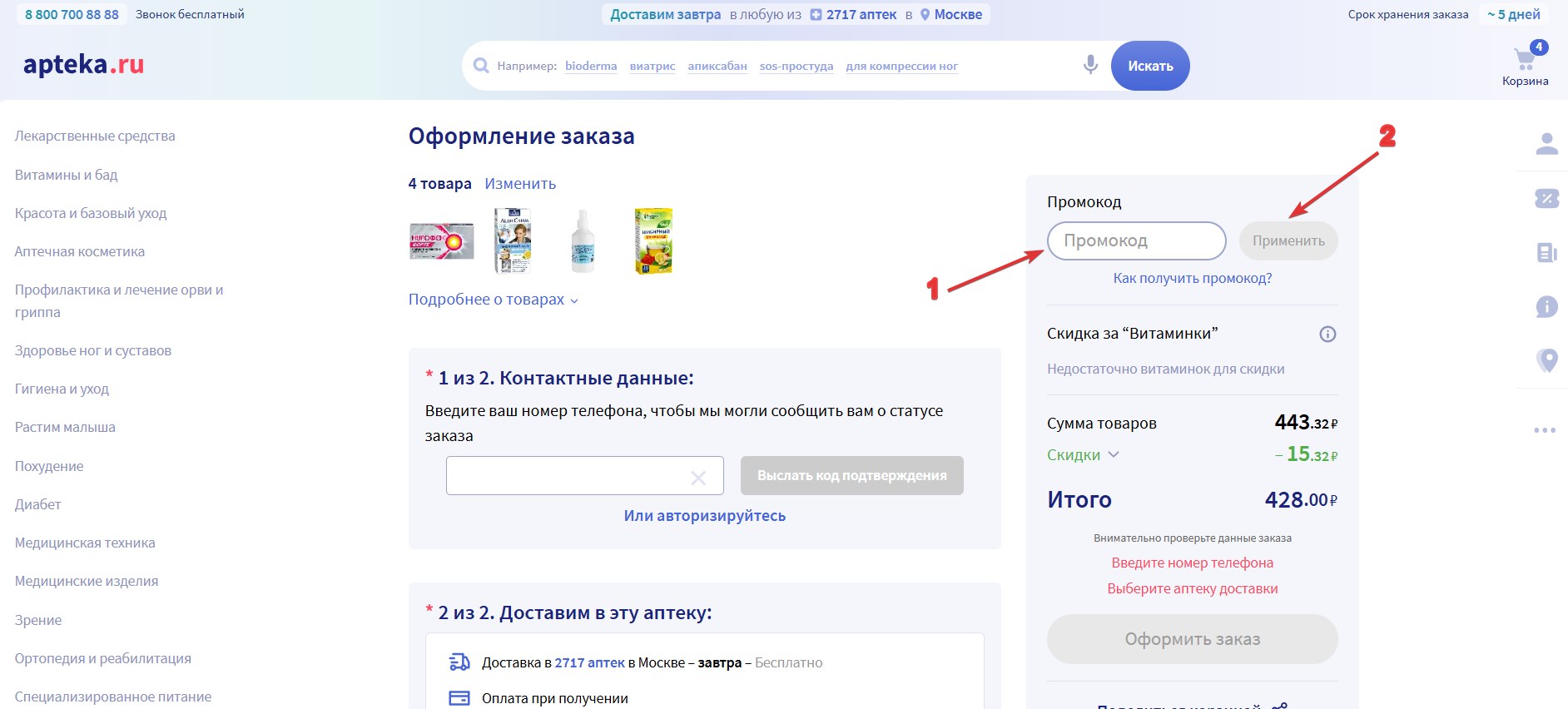Open the user profile icon in right sidebar
The height and width of the screenshot is (709, 1568).
1546,144
